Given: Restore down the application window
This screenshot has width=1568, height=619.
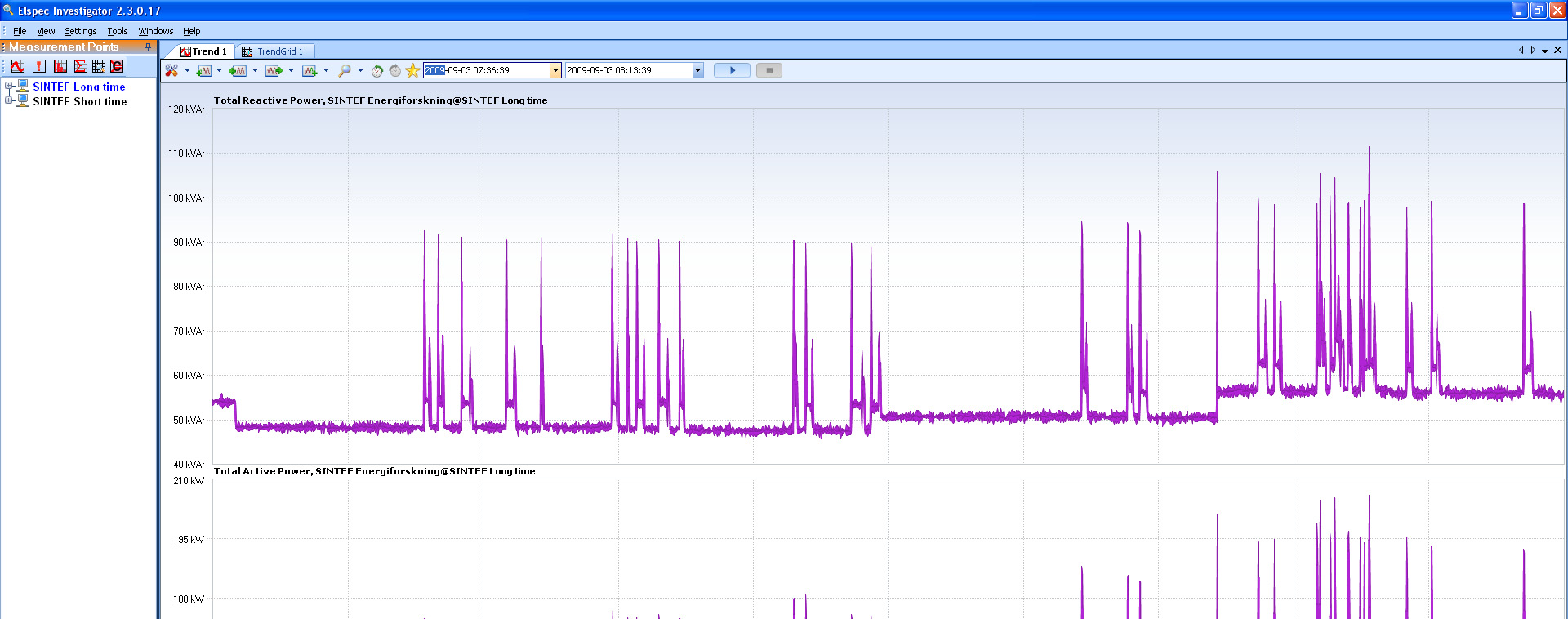Looking at the screenshot, I should point(1538,10).
